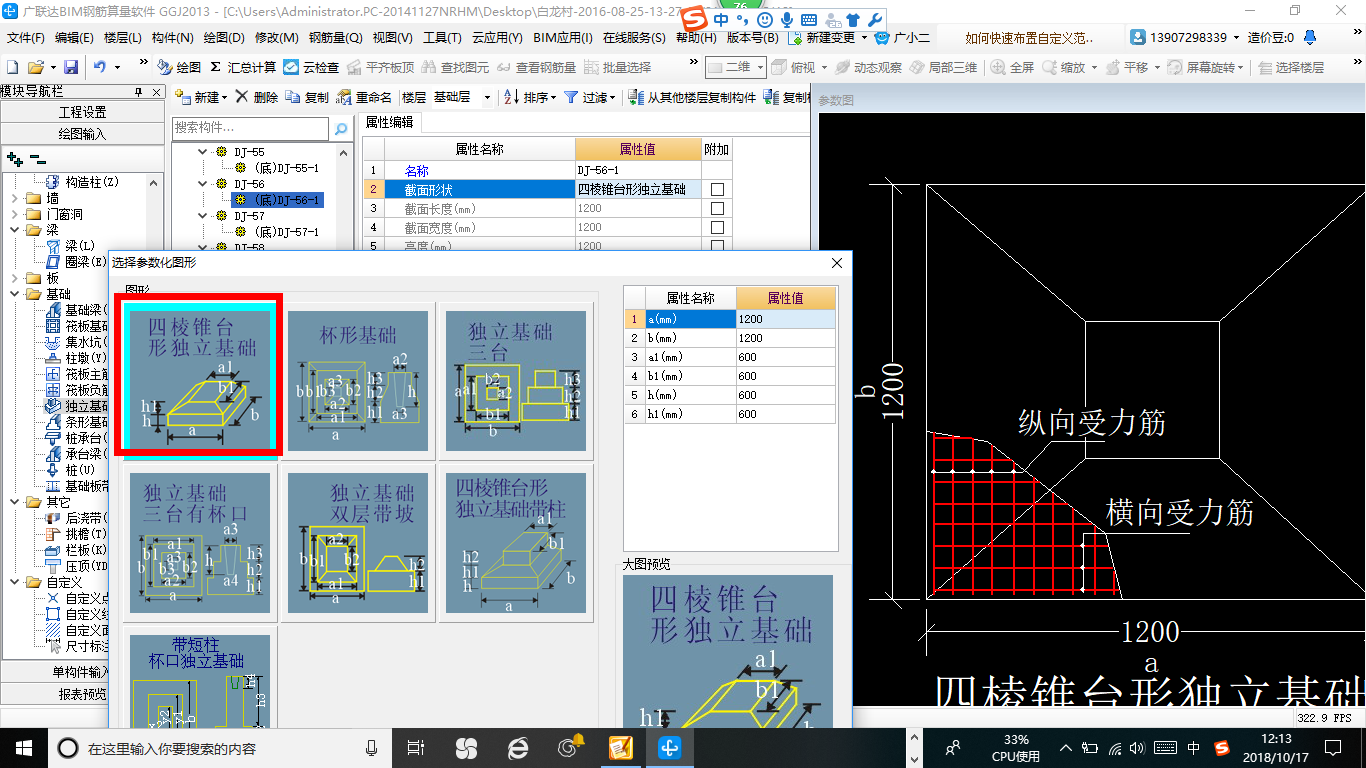Select 梁(L) in navigator tree
The width and height of the screenshot is (1366, 768).
(71, 246)
